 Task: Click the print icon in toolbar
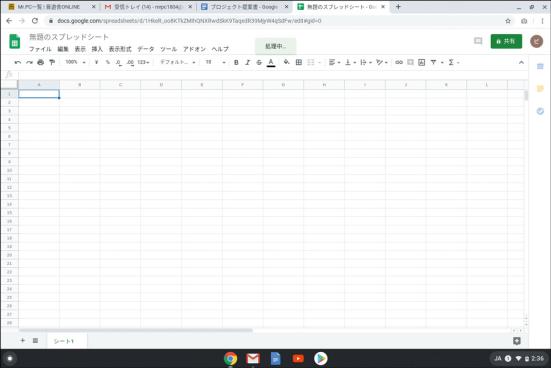click(x=40, y=63)
